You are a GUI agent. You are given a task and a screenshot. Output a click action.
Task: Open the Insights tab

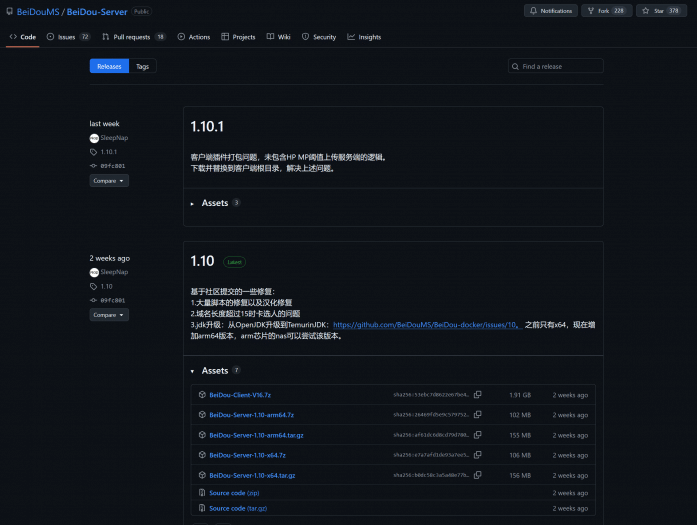pos(364,37)
